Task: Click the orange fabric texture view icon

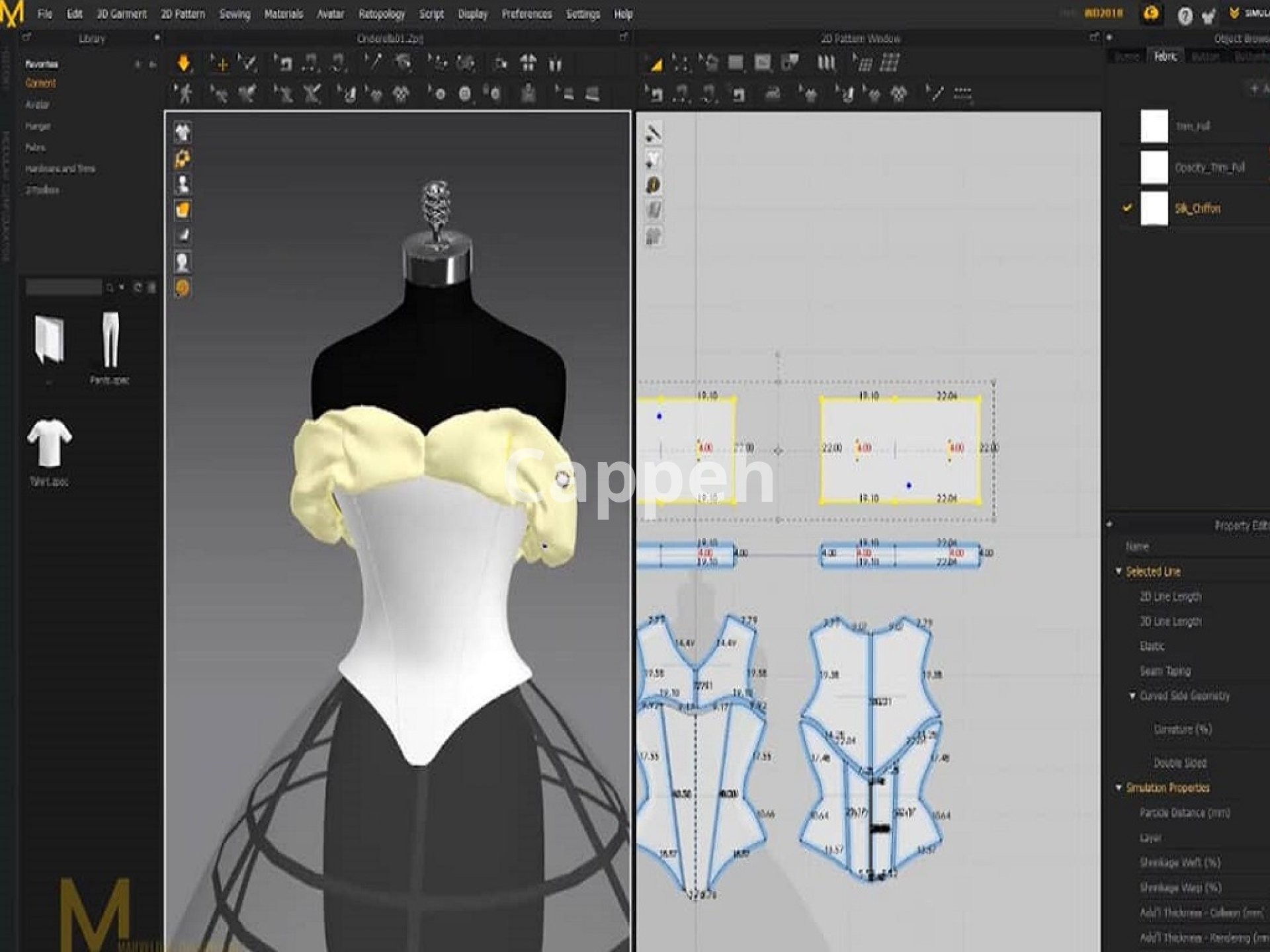Action: tap(183, 210)
